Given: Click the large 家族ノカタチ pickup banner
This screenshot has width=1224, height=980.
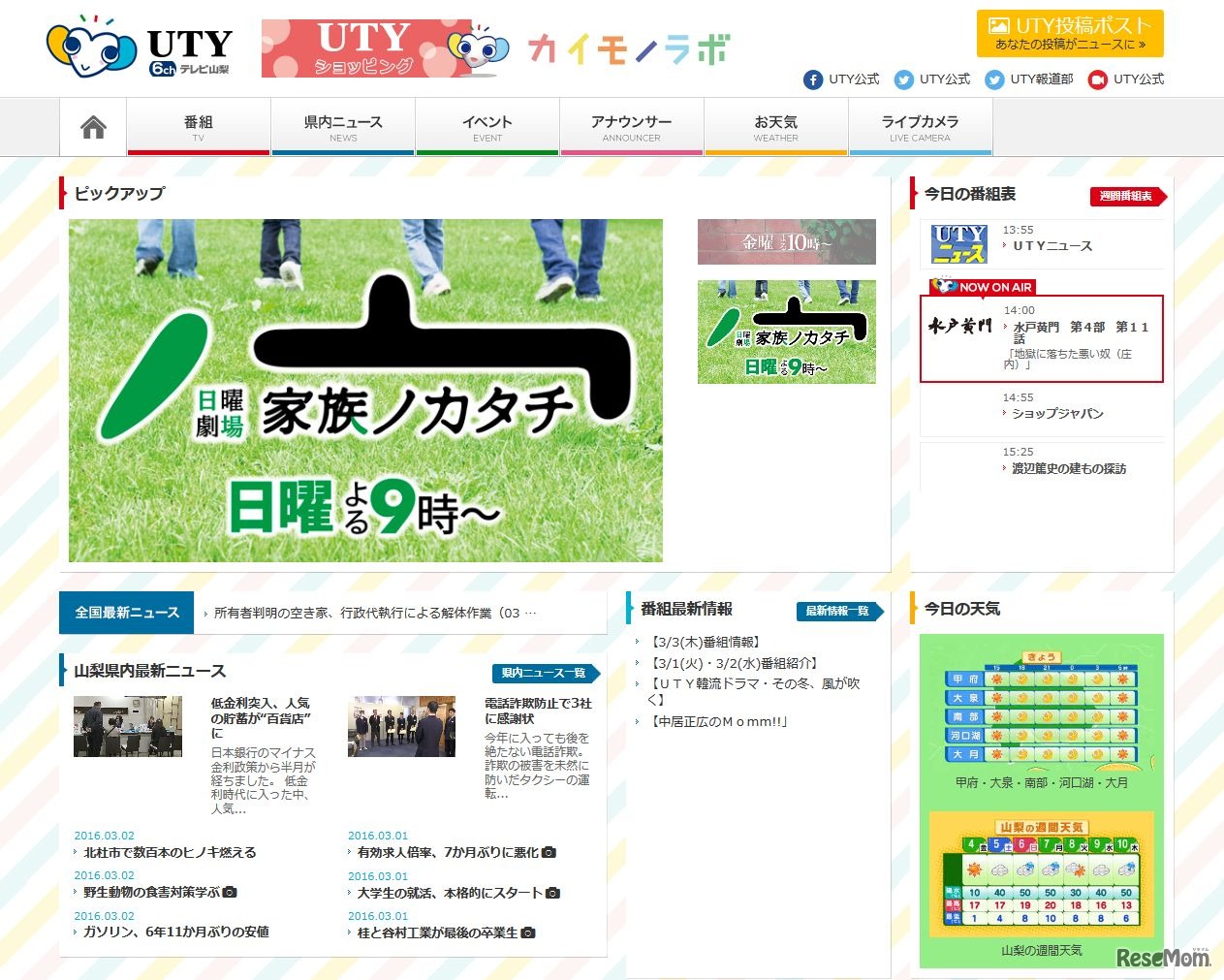Looking at the screenshot, I should coord(365,390).
